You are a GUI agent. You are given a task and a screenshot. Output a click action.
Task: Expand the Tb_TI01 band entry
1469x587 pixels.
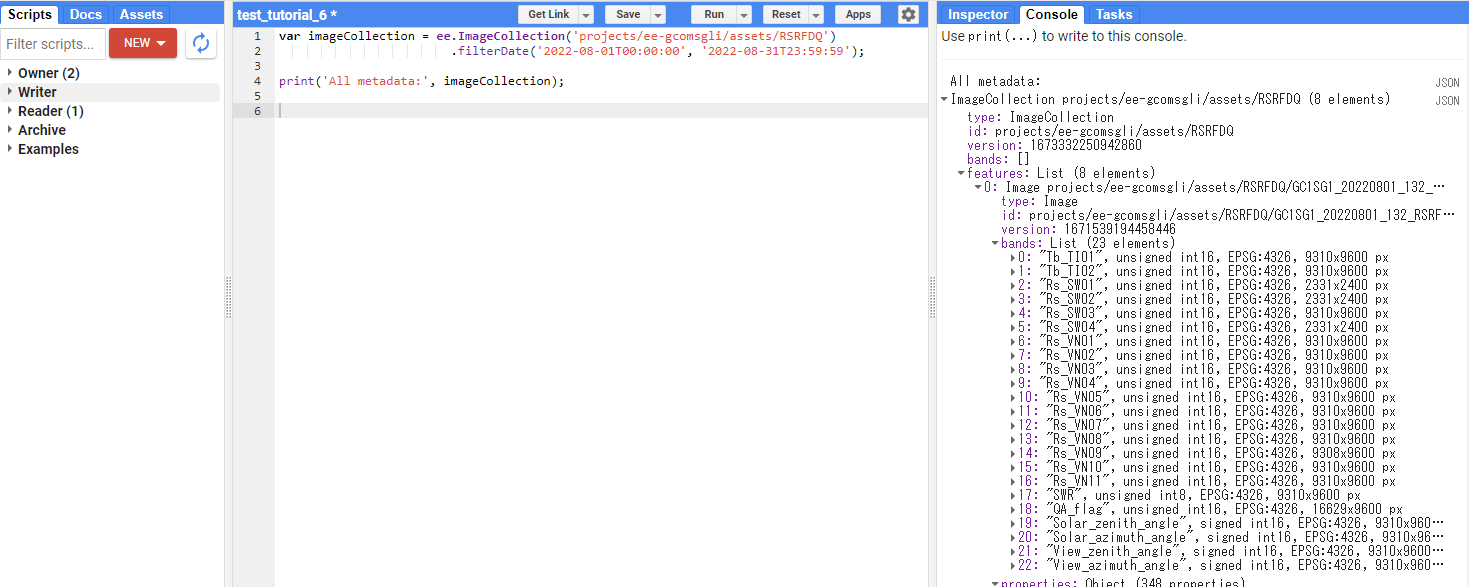(1013, 258)
